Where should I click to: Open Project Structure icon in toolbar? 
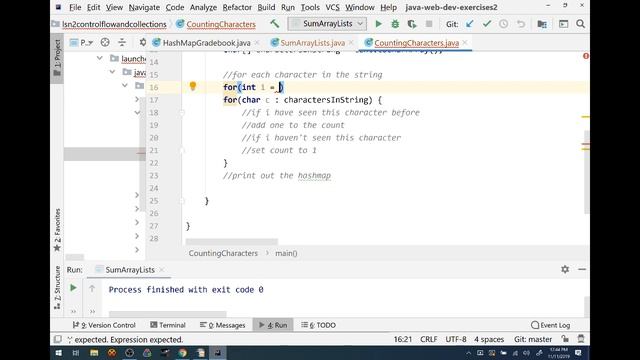click(x=542, y=24)
